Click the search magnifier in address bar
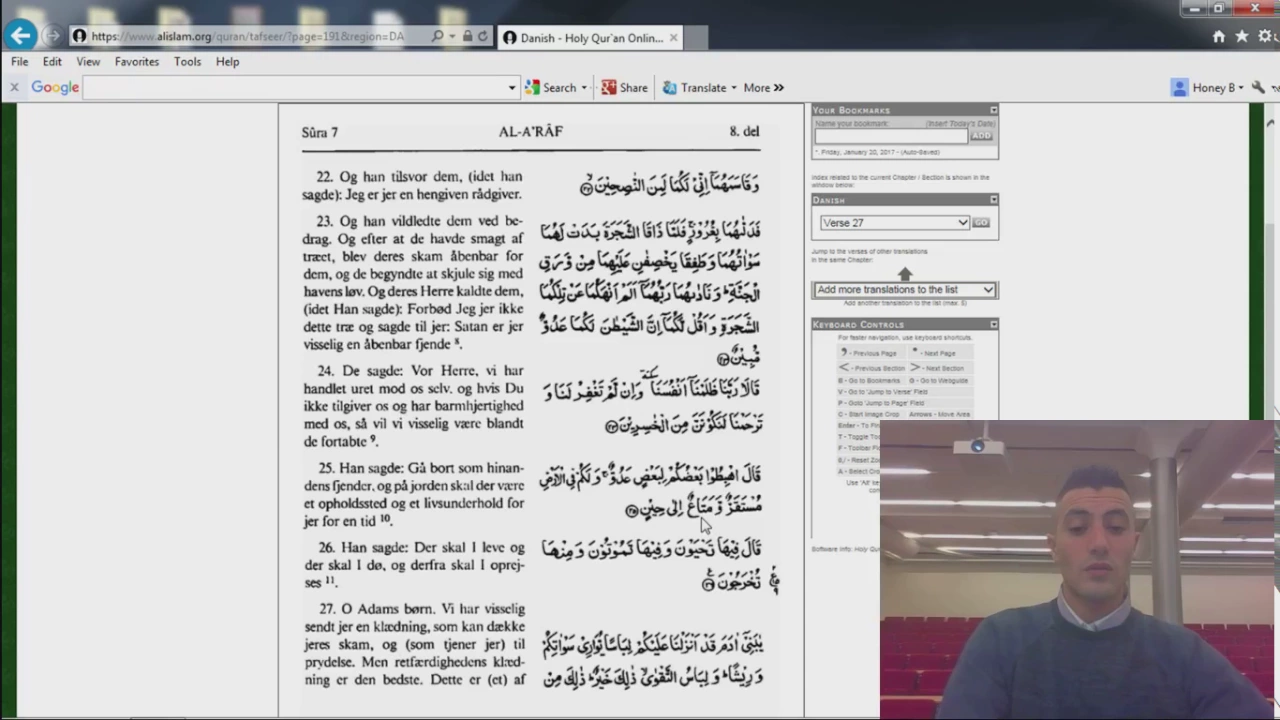Viewport: 1280px width, 720px height. tap(437, 37)
